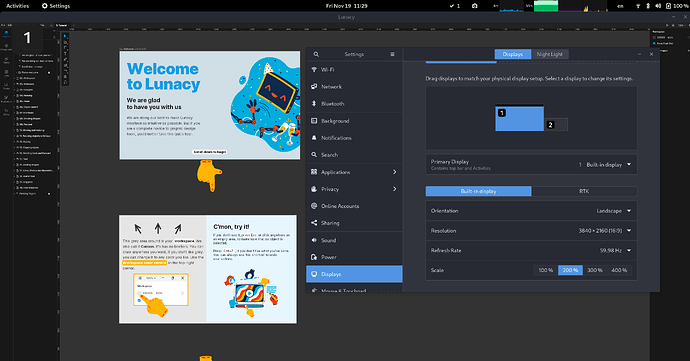690x361 pixels.
Task: Click the battery indicator showing 100 %
Action: (x=677, y=6)
